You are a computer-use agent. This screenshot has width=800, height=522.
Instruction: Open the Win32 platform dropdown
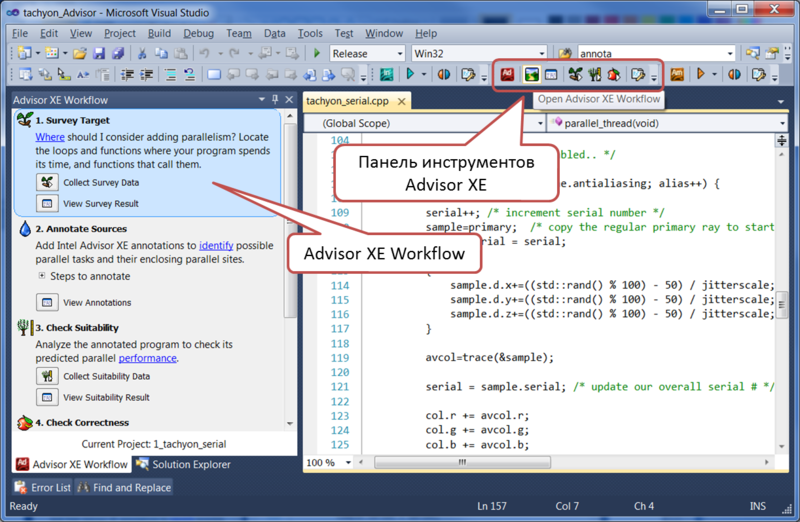click(x=542, y=53)
